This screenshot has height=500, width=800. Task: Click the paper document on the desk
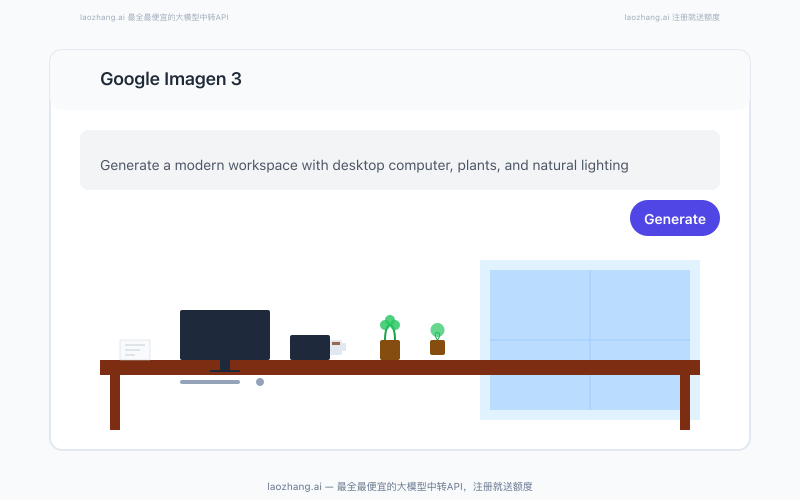135,350
